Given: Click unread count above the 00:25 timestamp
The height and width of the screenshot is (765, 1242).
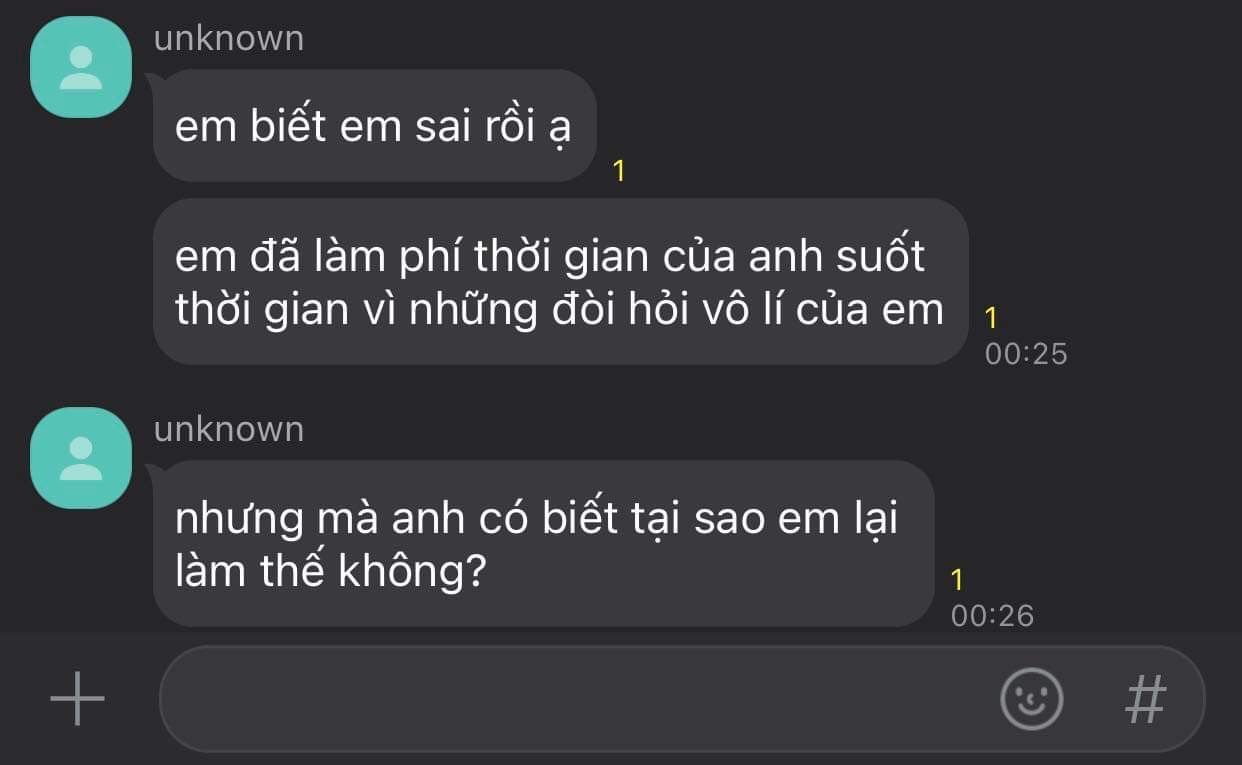Looking at the screenshot, I should pyautogui.click(x=991, y=318).
